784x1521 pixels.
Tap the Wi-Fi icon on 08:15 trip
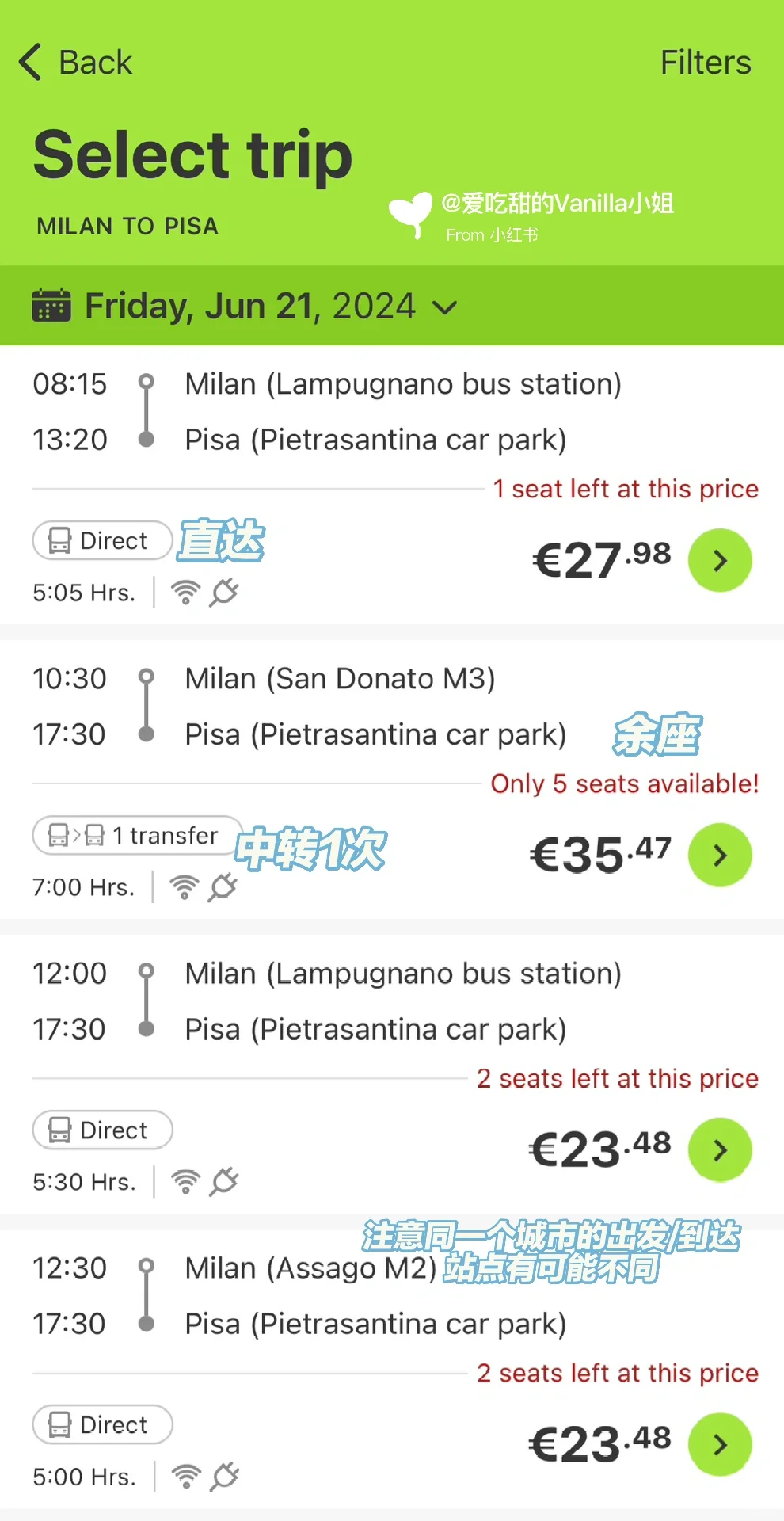[x=186, y=593]
